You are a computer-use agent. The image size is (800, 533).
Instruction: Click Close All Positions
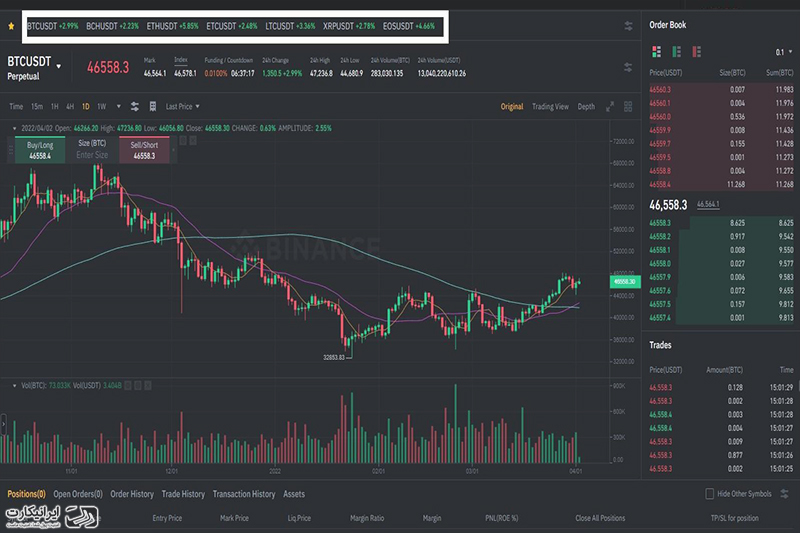pyautogui.click(x=600, y=518)
